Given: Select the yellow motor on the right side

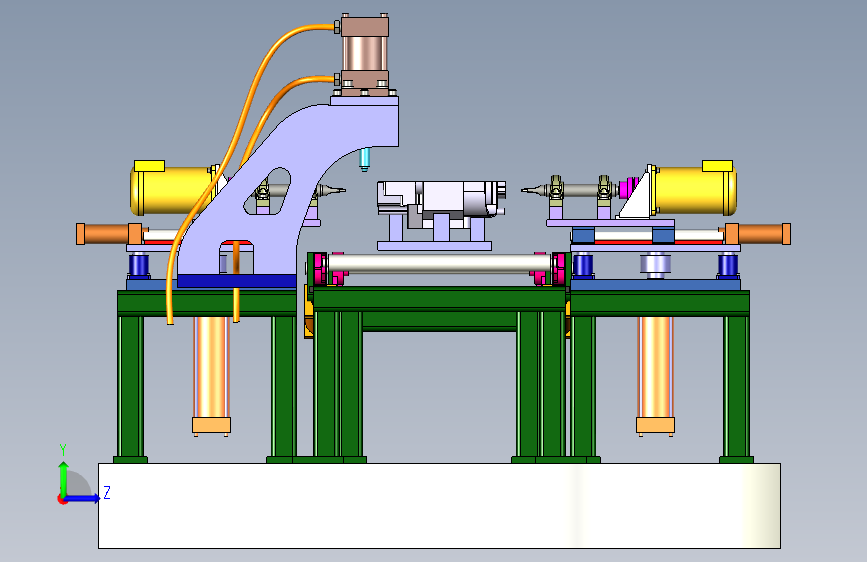Looking at the screenshot, I should point(694,190).
